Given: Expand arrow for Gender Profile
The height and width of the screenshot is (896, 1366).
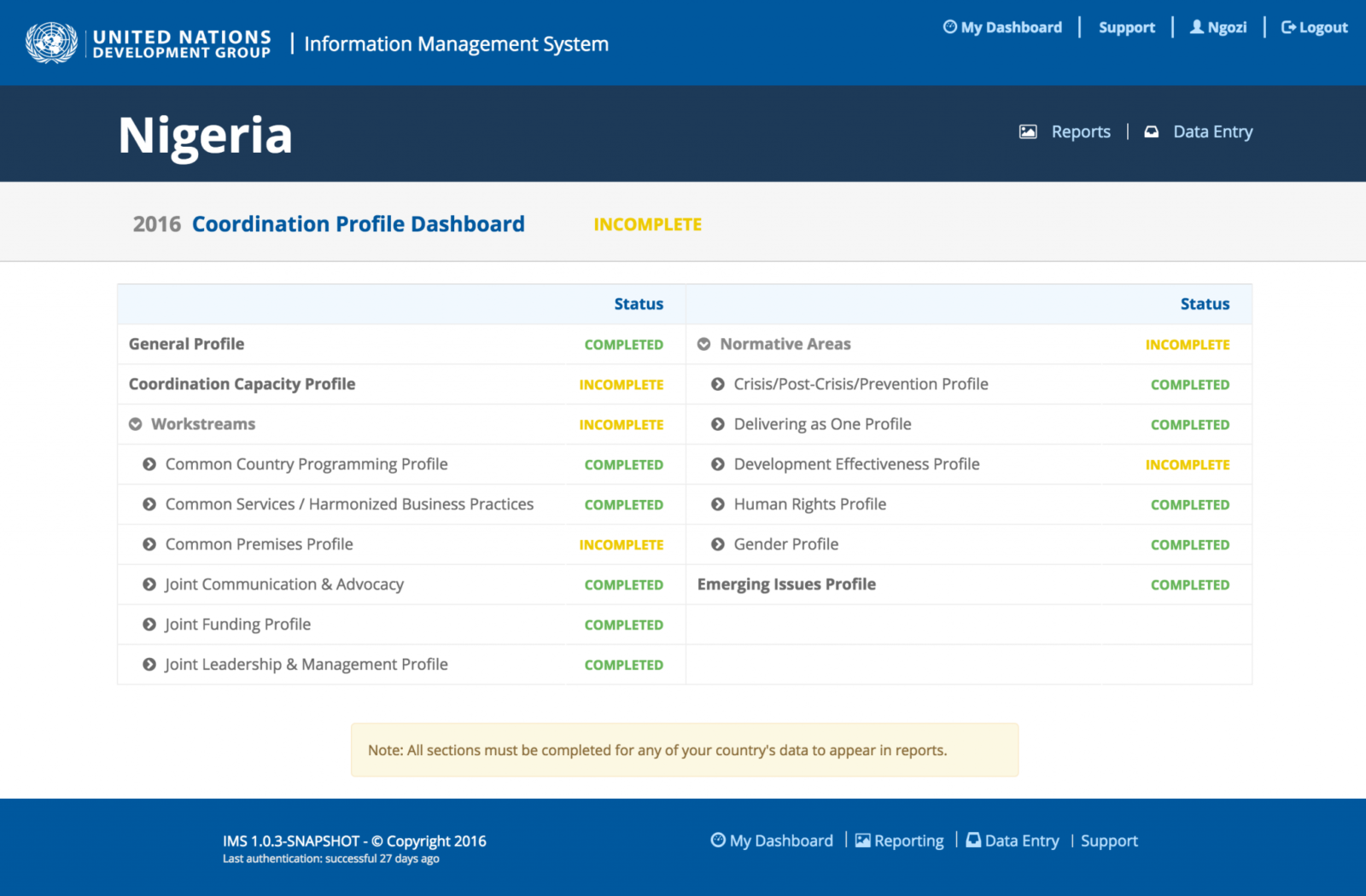Looking at the screenshot, I should tap(718, 544).
